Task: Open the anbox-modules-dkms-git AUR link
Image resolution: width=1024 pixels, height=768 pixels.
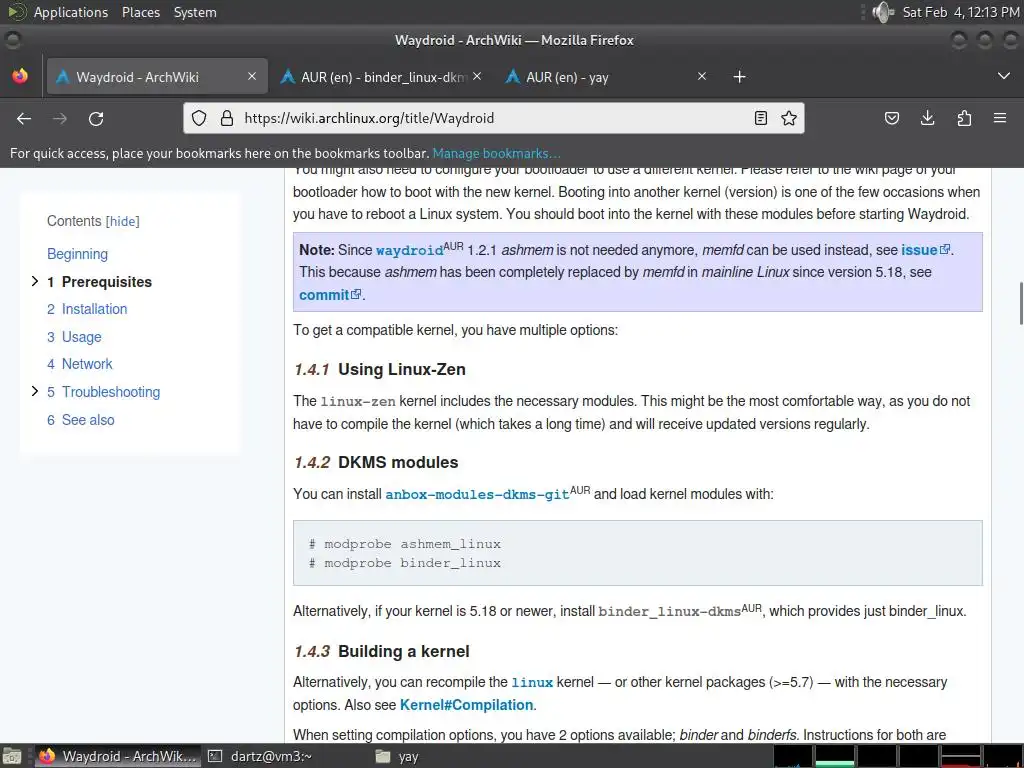Action: [477, 494]
